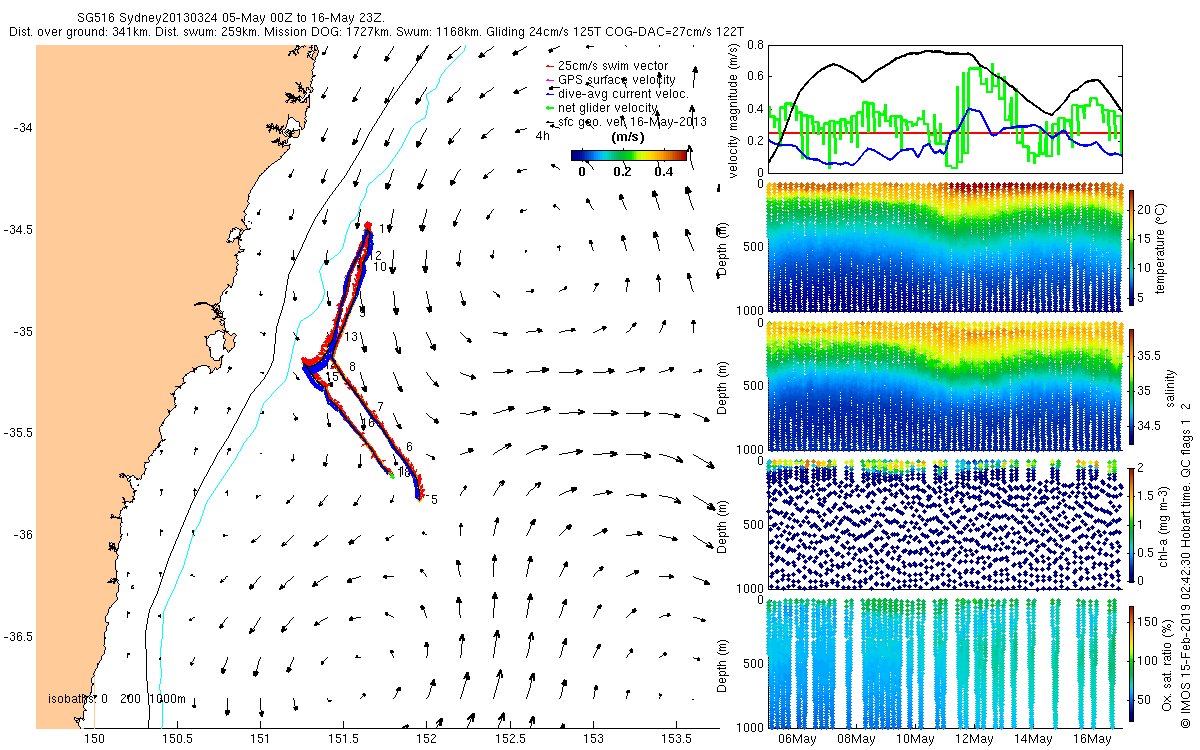Click the oxygen saturation depth-section plot

(943, 664)
